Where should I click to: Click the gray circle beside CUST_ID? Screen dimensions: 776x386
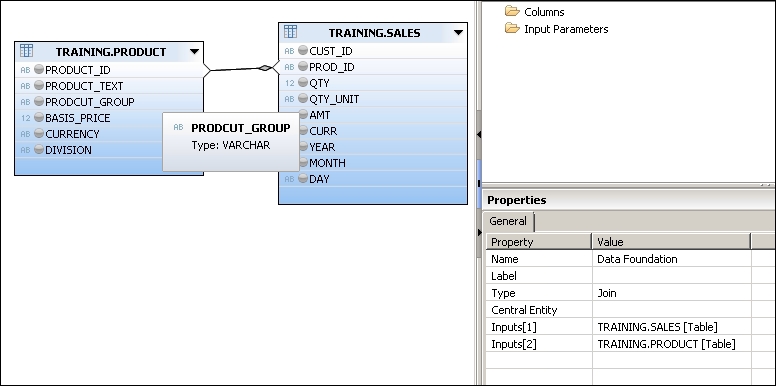[303, 50]
